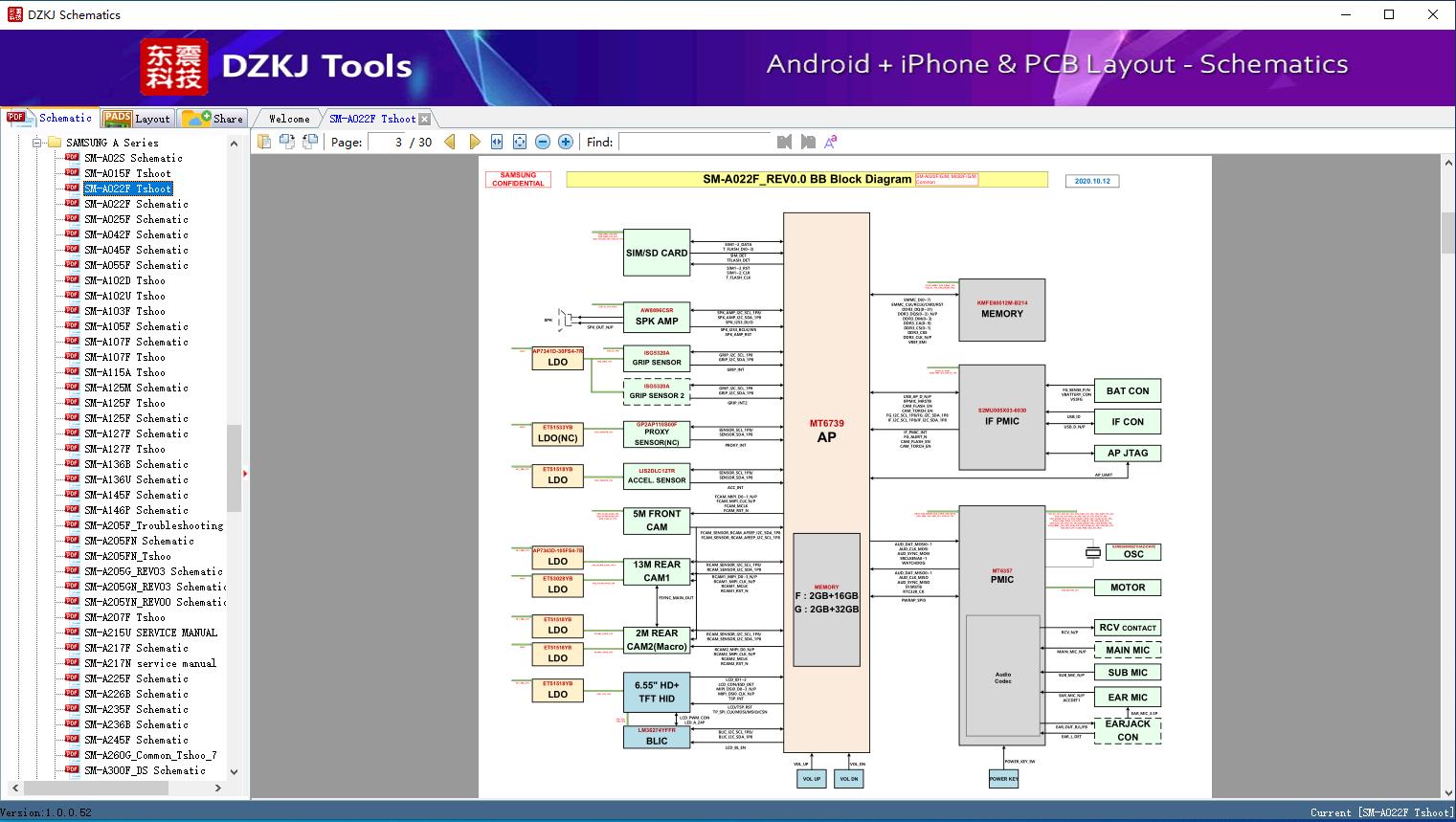
Task: Click the fit page icon
Action: (x=520, y=142)
